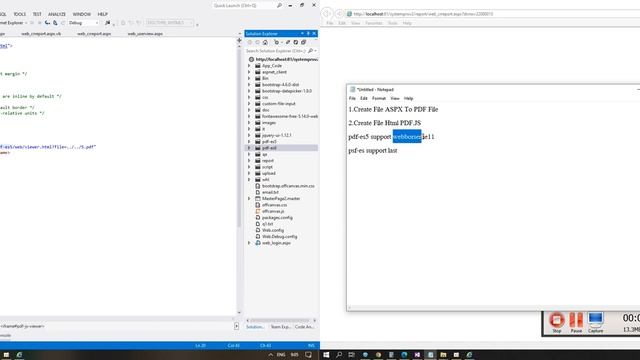This screenshot has width=640, height=360.
Task: Open packages.config in Solution Explorer
Action: (x=277, y=218)
